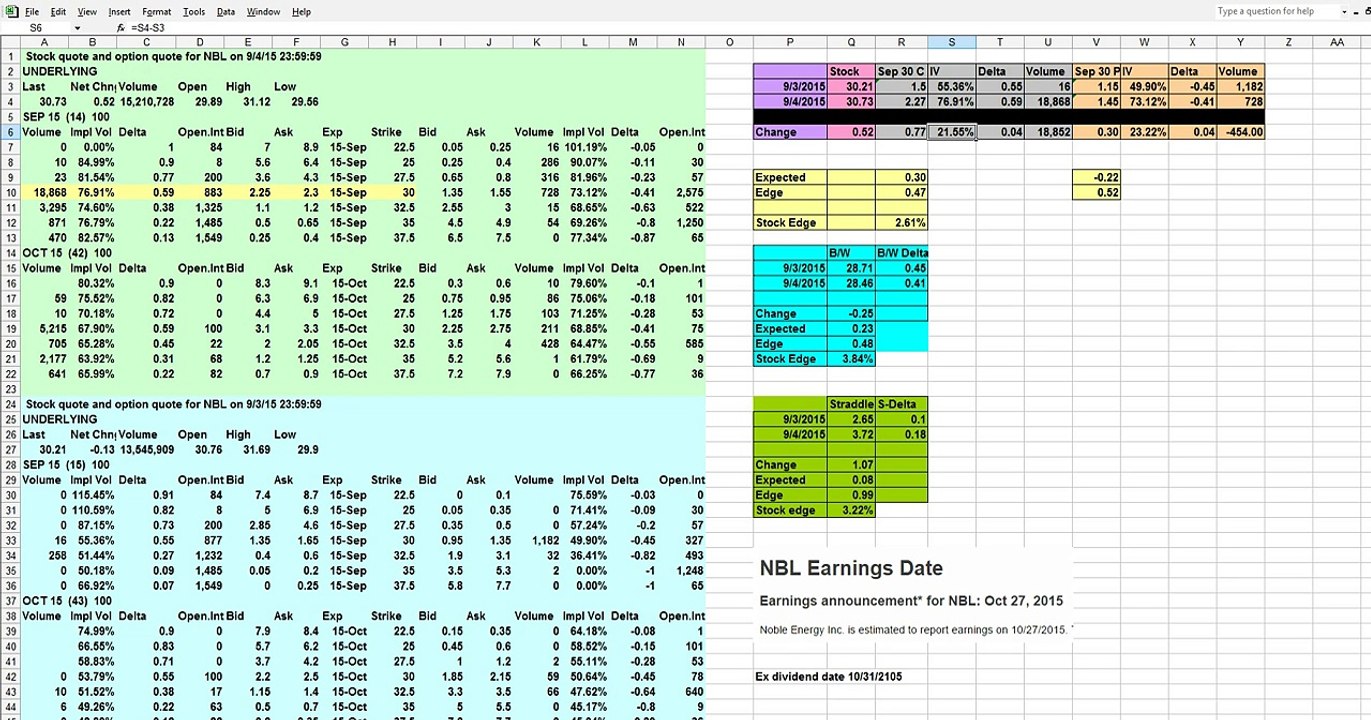Viewport: 1371px width, 720px height.
Task: Expand the Name Box dropdown arrow
Action: [77, 28]
